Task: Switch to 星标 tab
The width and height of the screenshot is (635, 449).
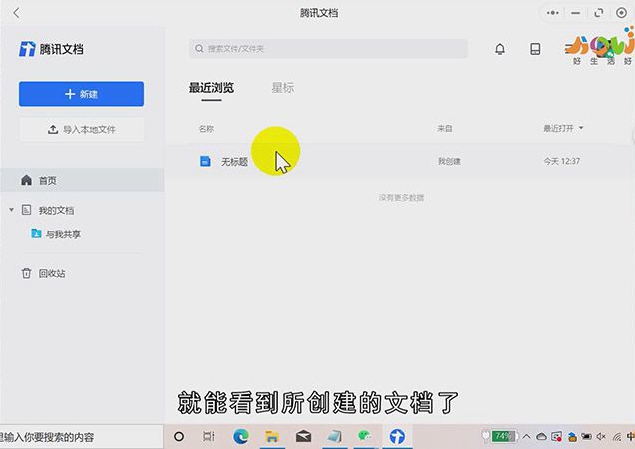Action: tap(283, 87)
